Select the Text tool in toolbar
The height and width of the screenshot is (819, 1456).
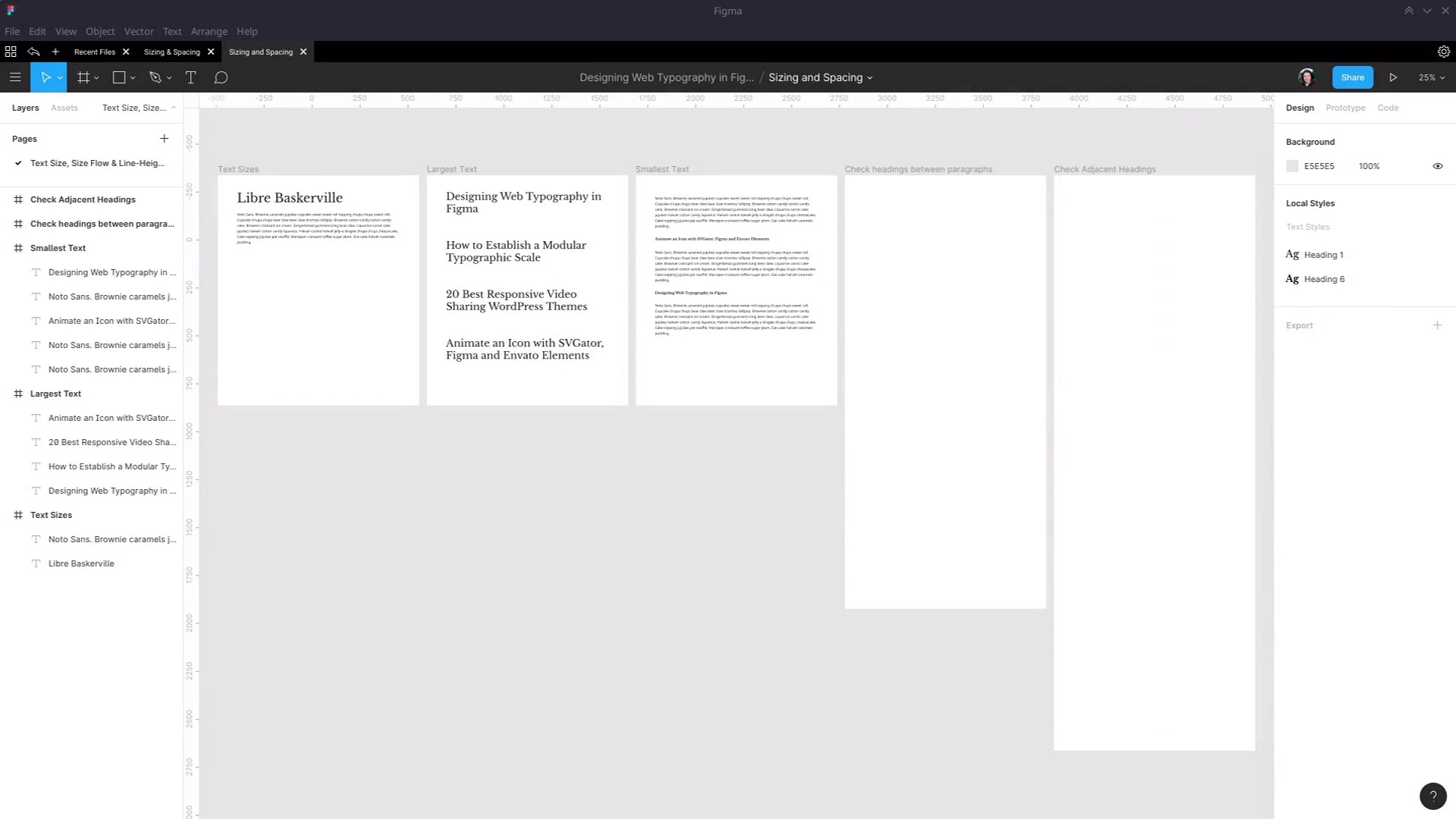click(190, 77)
